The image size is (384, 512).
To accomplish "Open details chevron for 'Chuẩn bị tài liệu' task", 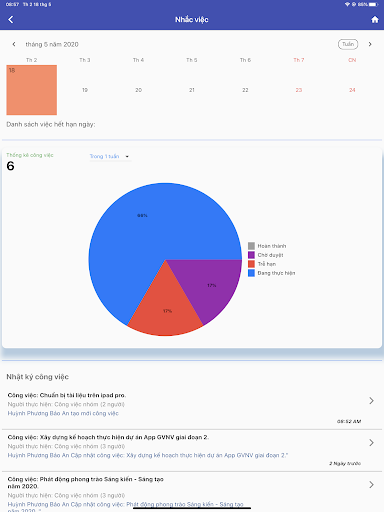I will point(371,401).
